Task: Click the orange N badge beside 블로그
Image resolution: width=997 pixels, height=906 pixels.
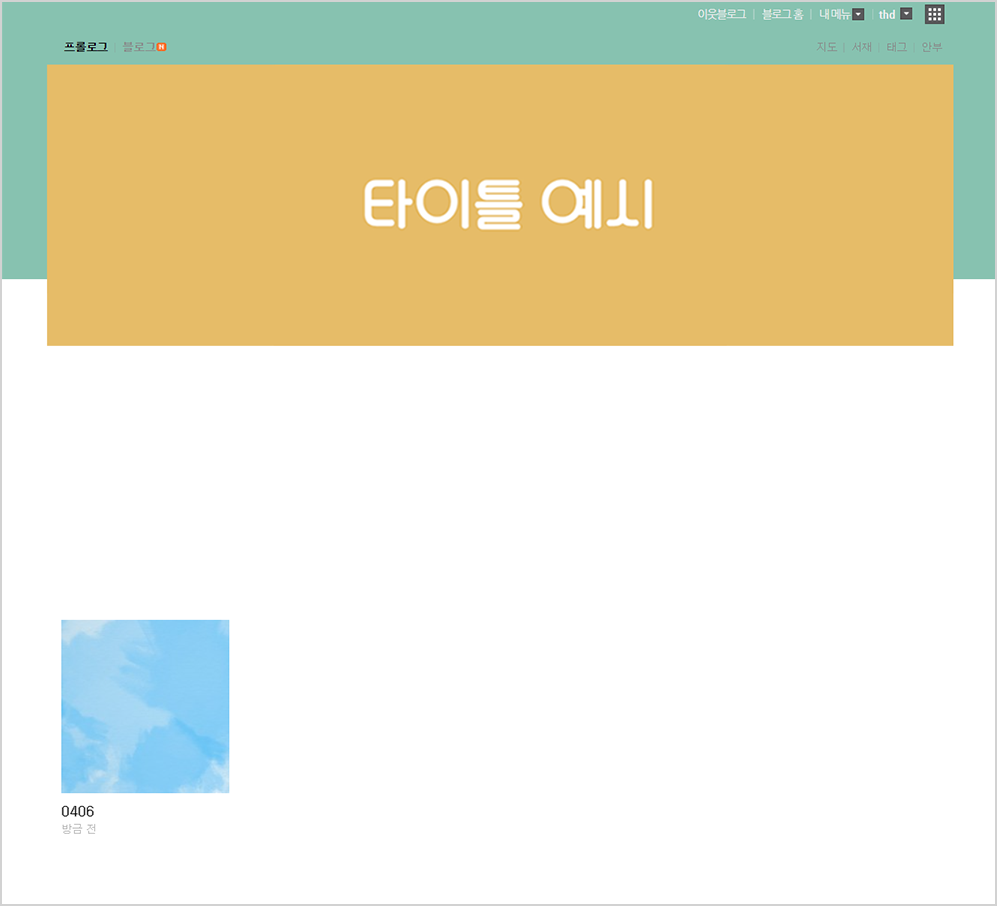Action: click(x=161, y=47)
